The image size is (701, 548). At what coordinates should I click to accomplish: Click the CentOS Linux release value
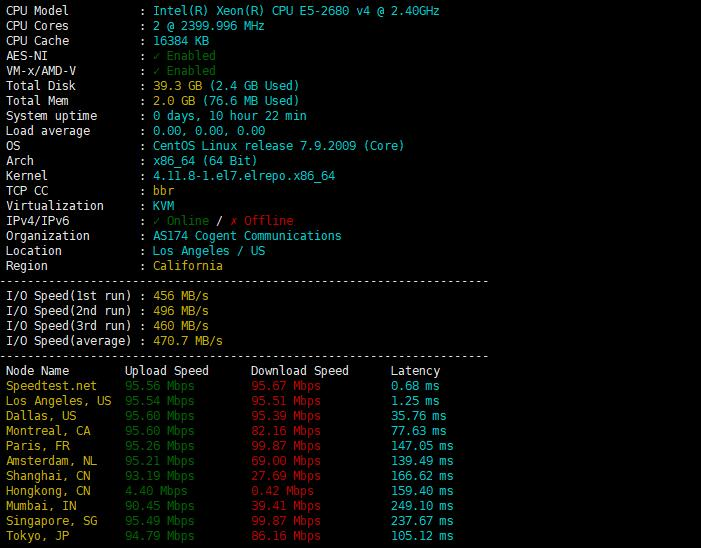click(278, 146)
